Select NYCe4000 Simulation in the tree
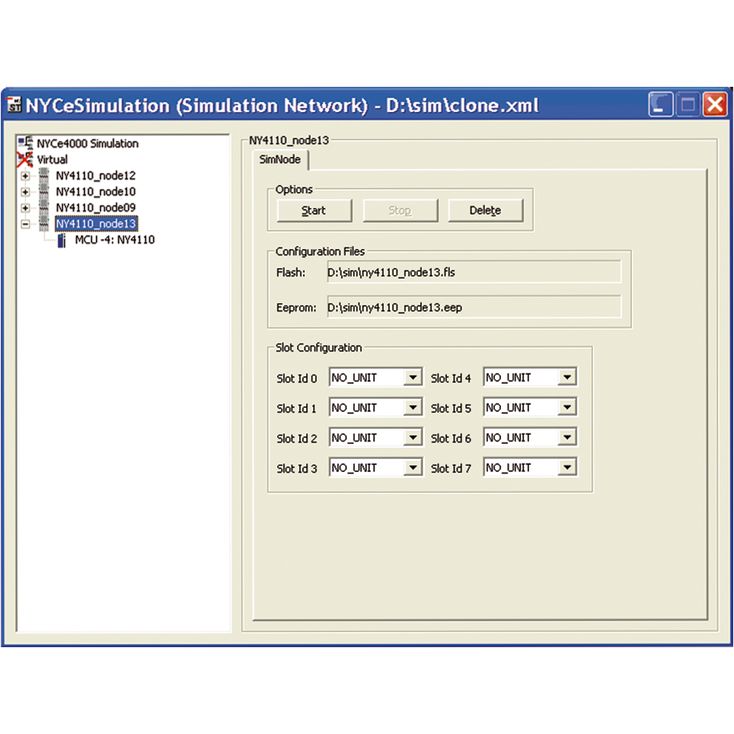 [x=88, y=143]
